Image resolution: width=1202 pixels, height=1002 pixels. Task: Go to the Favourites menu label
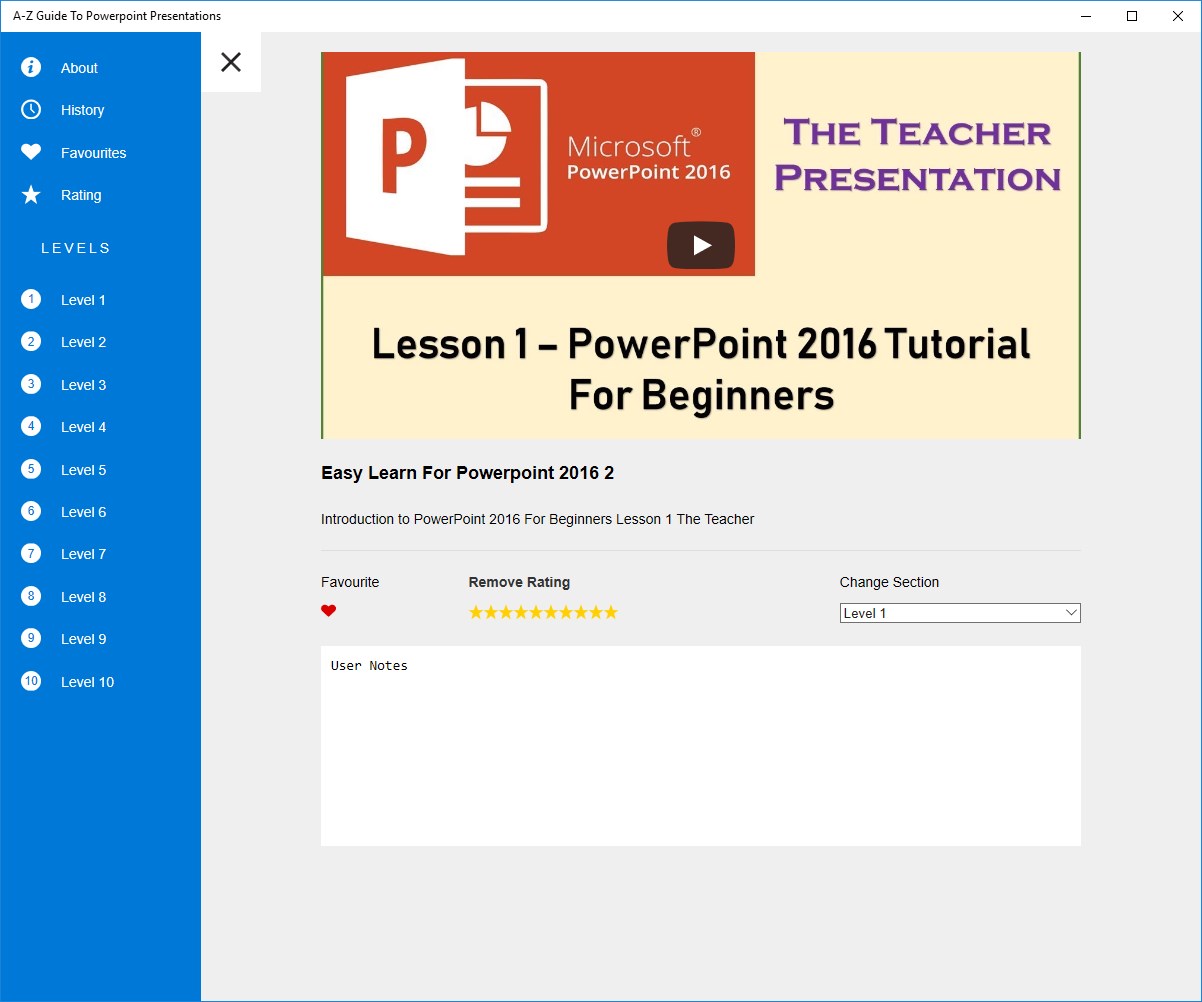click(93, 153)
